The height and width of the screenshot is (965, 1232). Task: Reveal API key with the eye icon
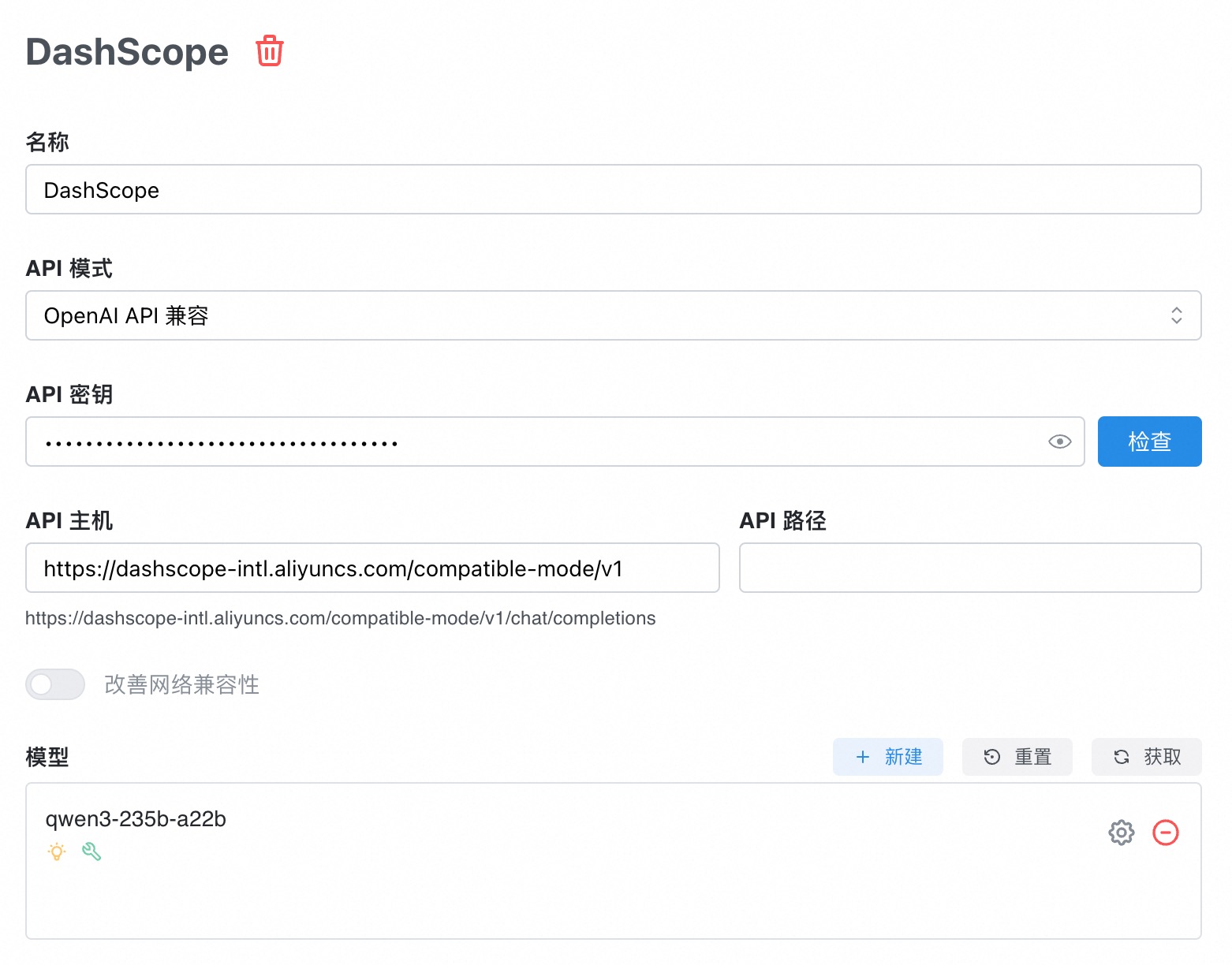1059,442
